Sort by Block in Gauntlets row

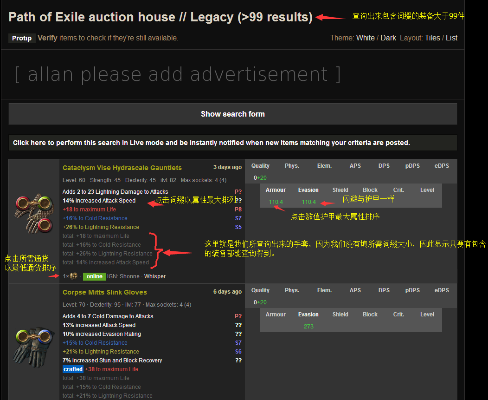pyautogui.click(x=370, y=190)
